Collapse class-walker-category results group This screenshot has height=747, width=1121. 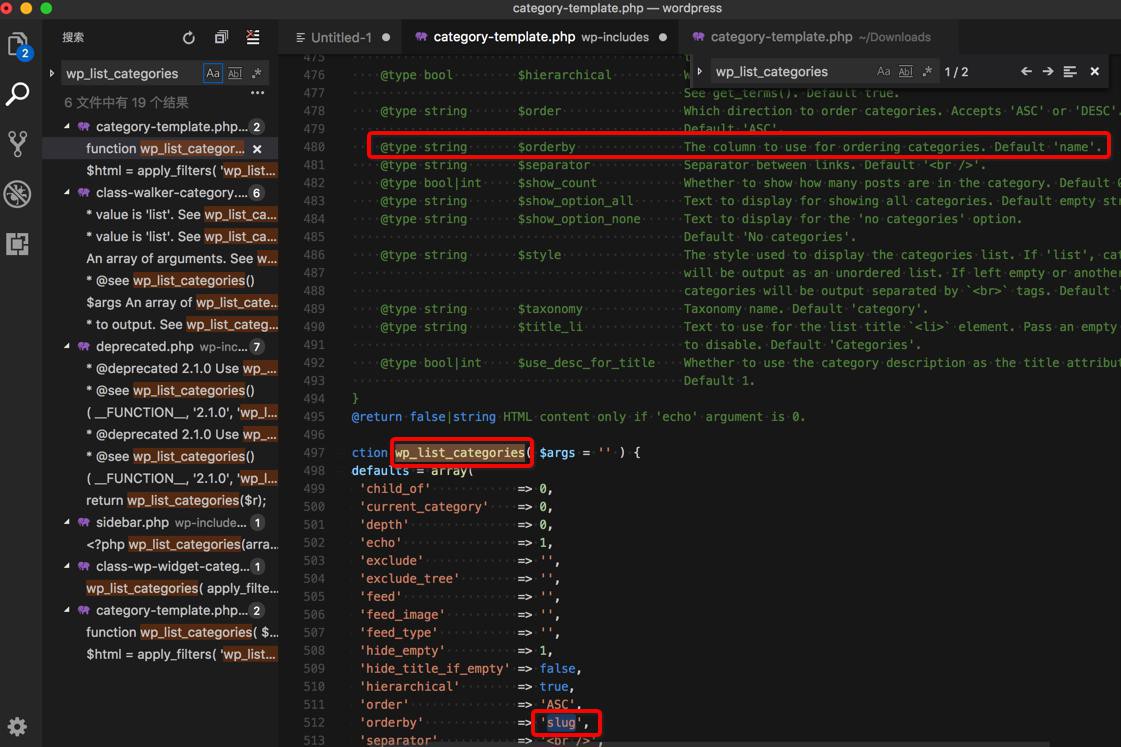point(68,193)
